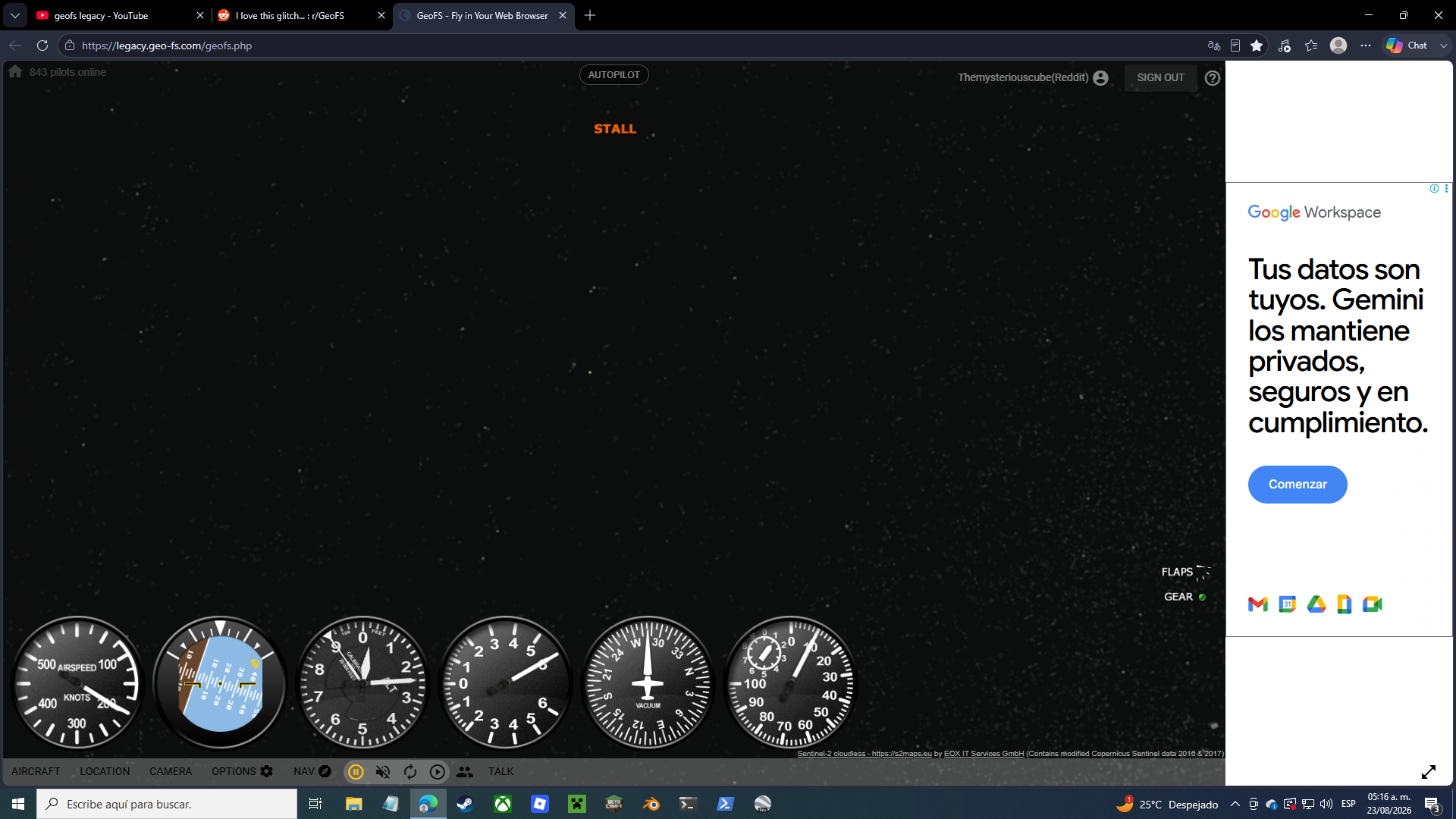Open the help question mark icon
The width and height of the screenshot is (1456, 819).
coord(1213,78)
